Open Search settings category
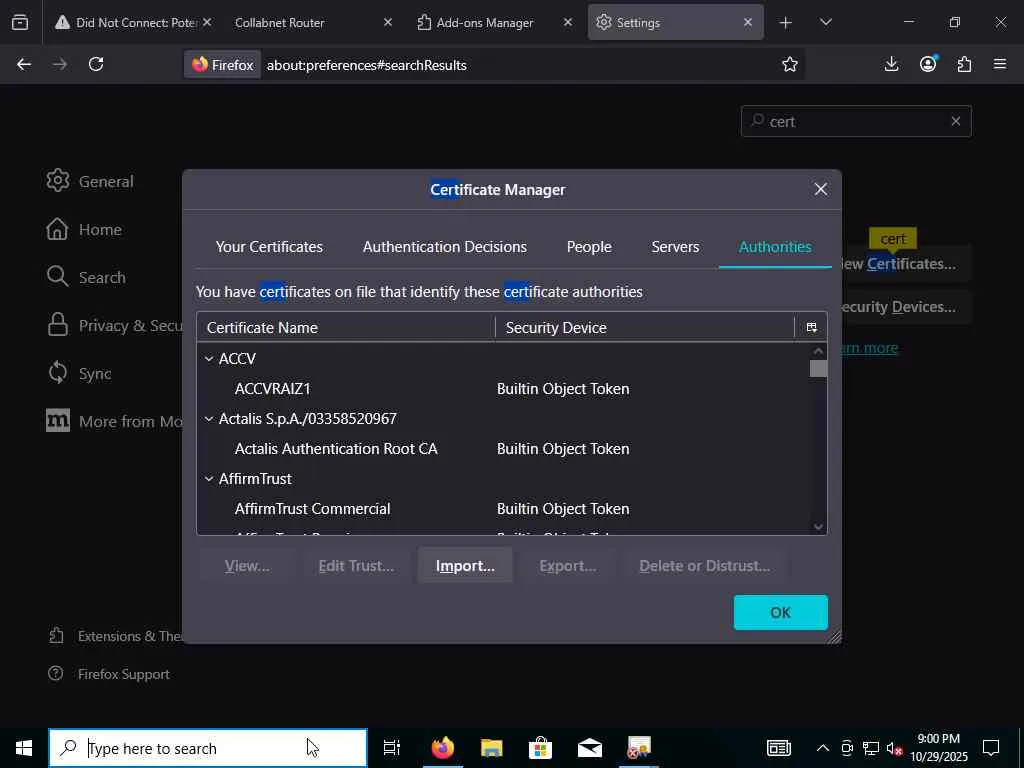This screenshot has height=768, width=1024. pyautogui.click(x=86, y=277)
